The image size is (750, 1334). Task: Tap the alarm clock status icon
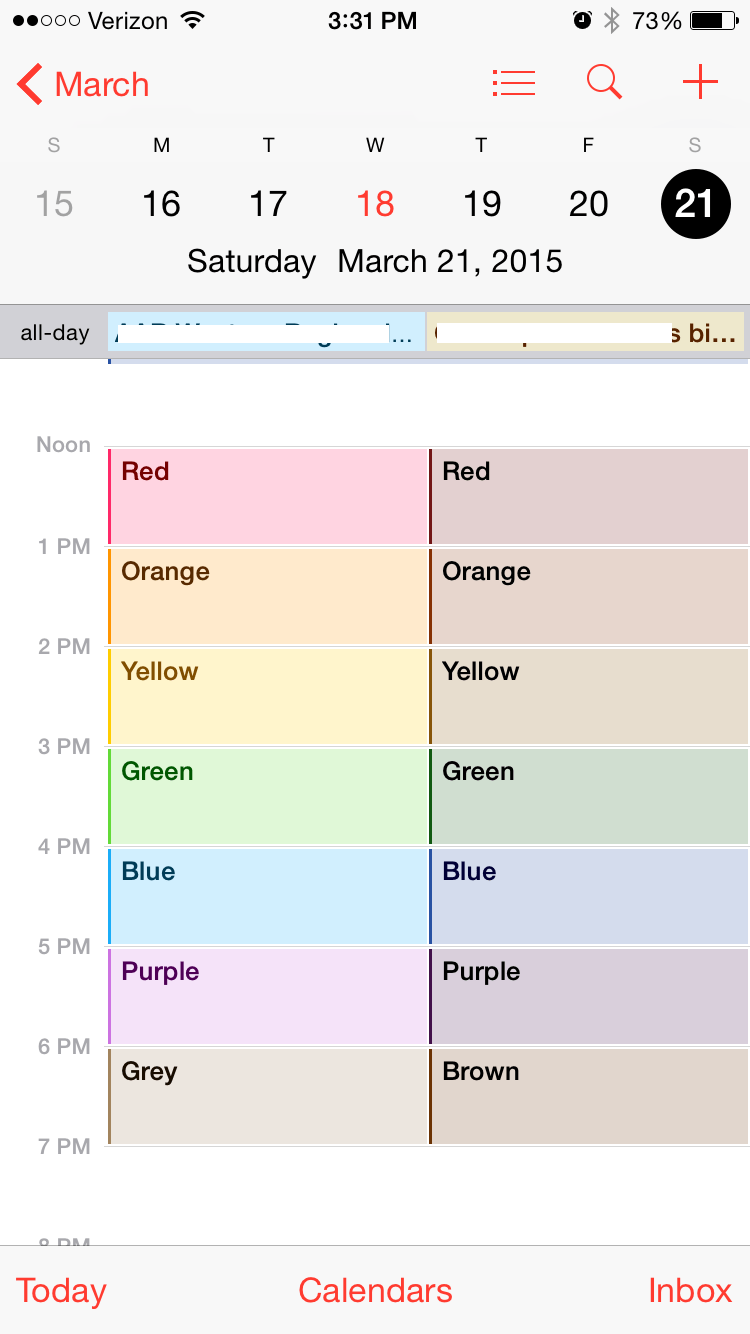click(582, 21)
